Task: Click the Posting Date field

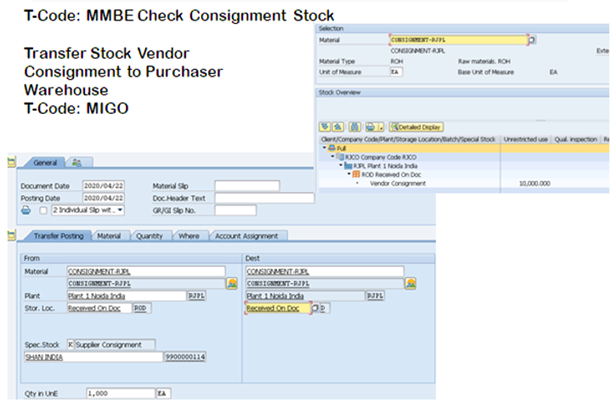Action: point(103,198)
